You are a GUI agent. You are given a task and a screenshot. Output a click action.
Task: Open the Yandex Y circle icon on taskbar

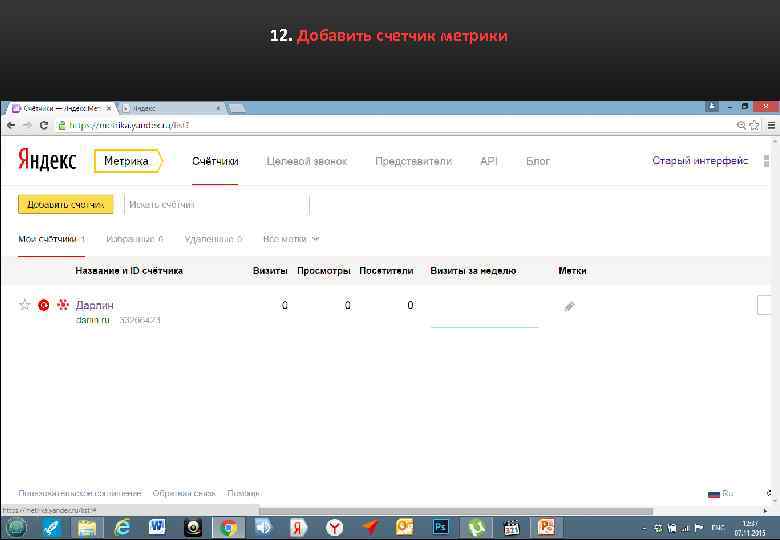point(334,528)
